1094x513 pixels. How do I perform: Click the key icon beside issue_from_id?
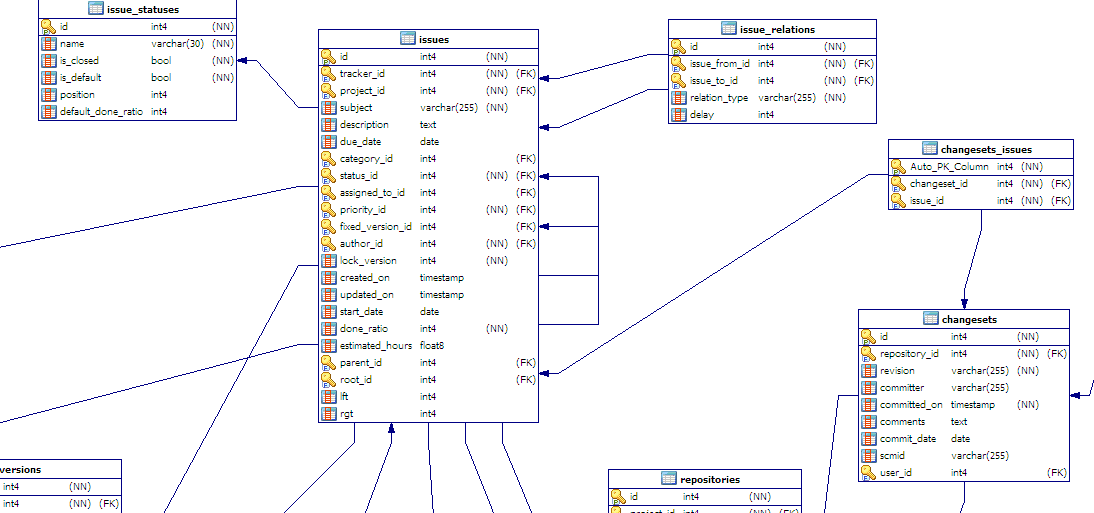point(678,64)
